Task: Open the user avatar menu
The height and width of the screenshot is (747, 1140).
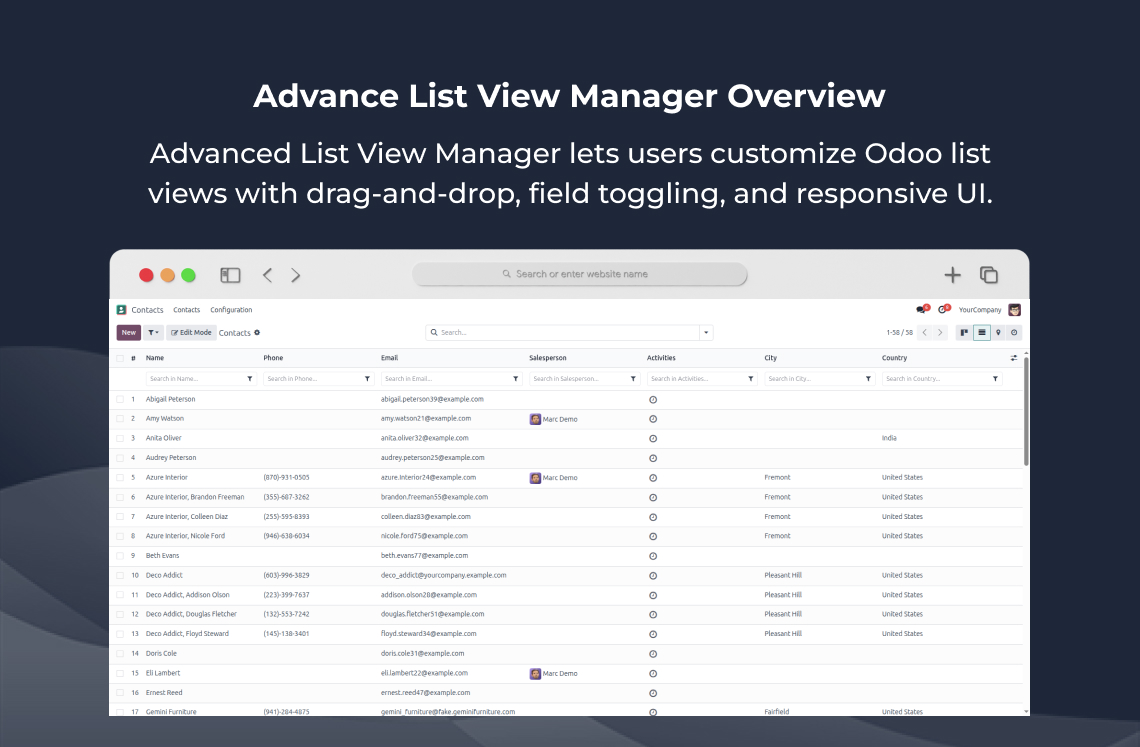Action: tap(1015, 310)
